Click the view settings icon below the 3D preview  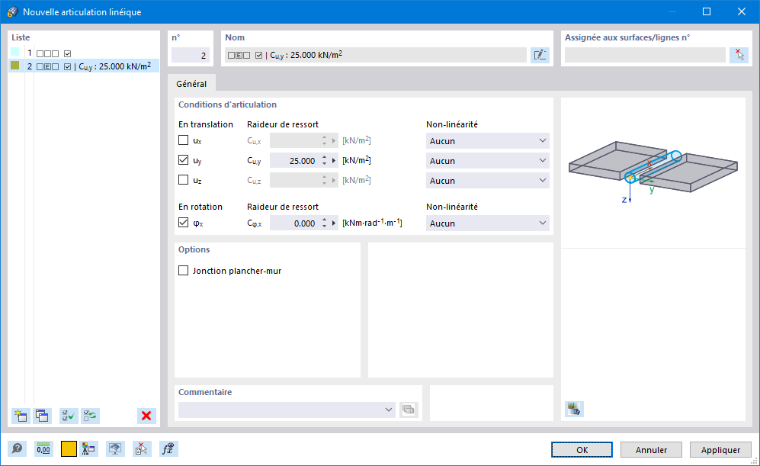point(574,409)
